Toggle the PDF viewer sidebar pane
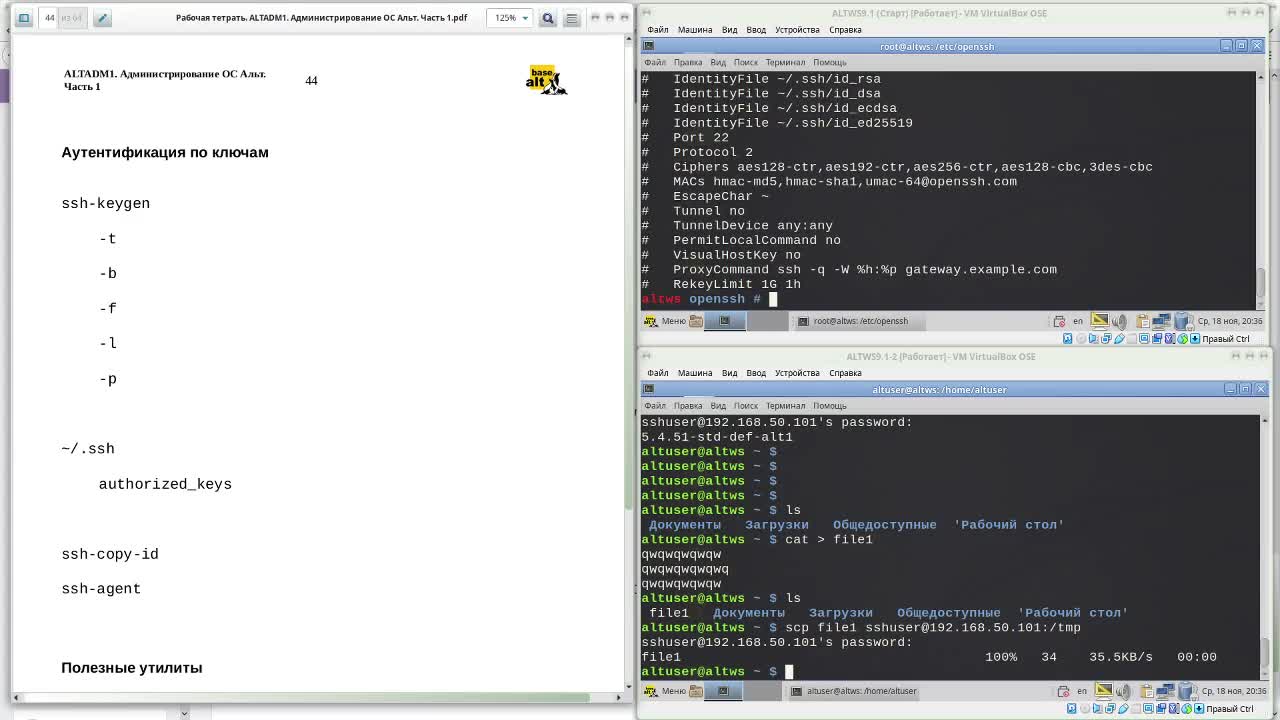Screen dimensions: 1280x720 pyautogui.click(x=24, y=18)
